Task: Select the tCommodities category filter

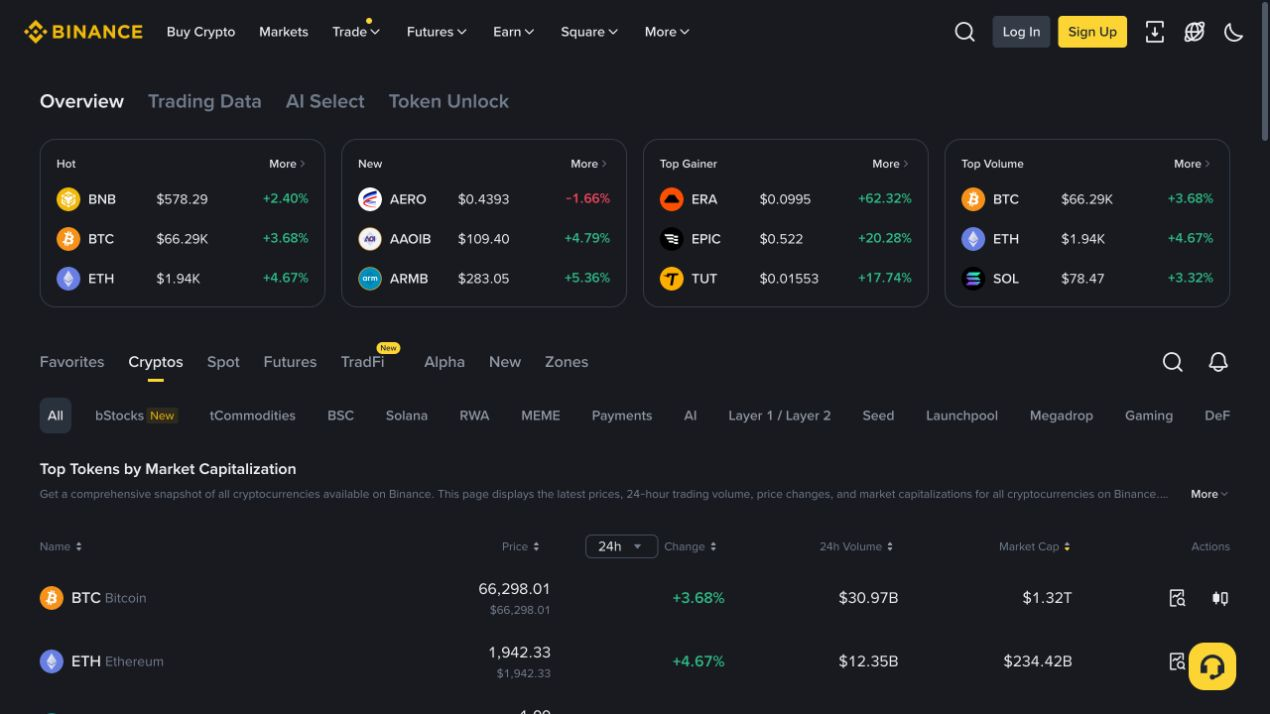Action: 253,416
